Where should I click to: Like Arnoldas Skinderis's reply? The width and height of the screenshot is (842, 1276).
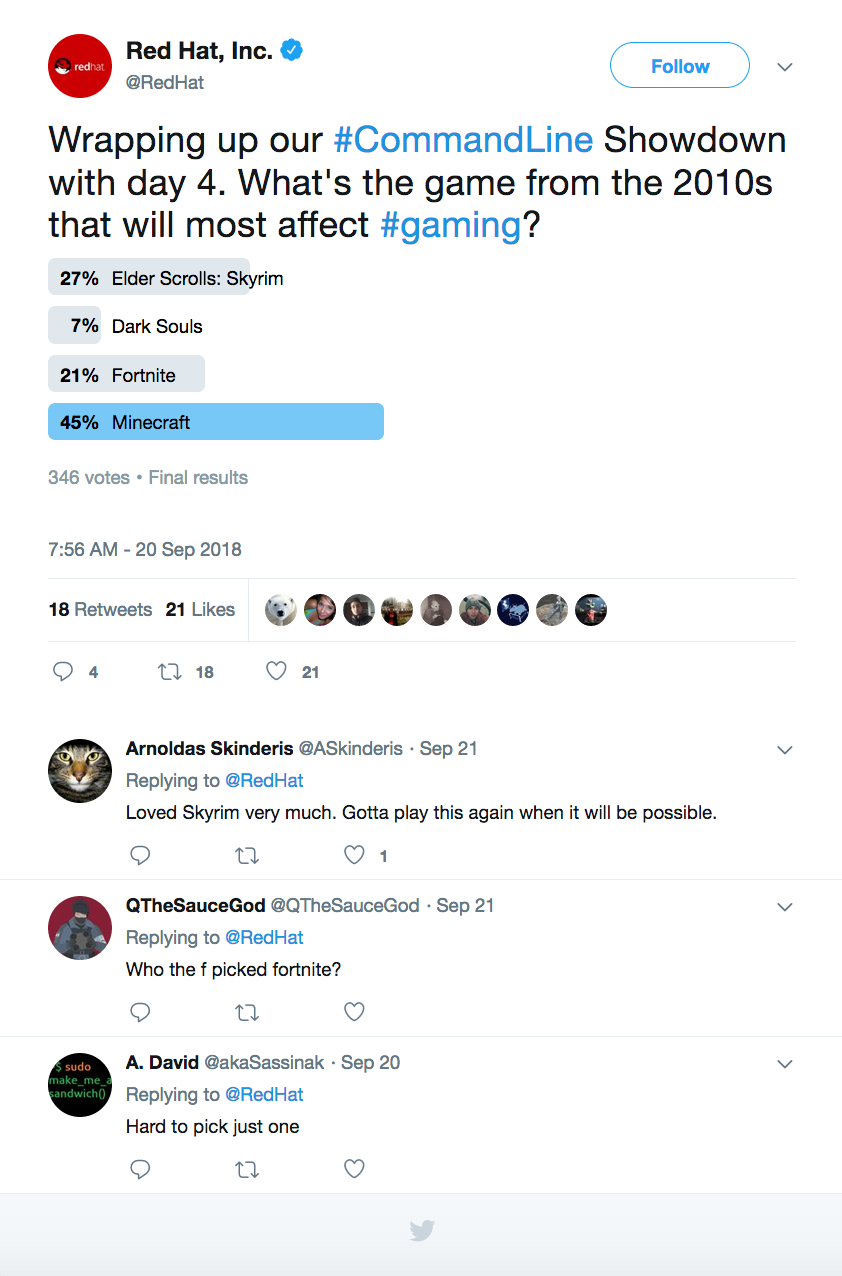coord(354,855)
